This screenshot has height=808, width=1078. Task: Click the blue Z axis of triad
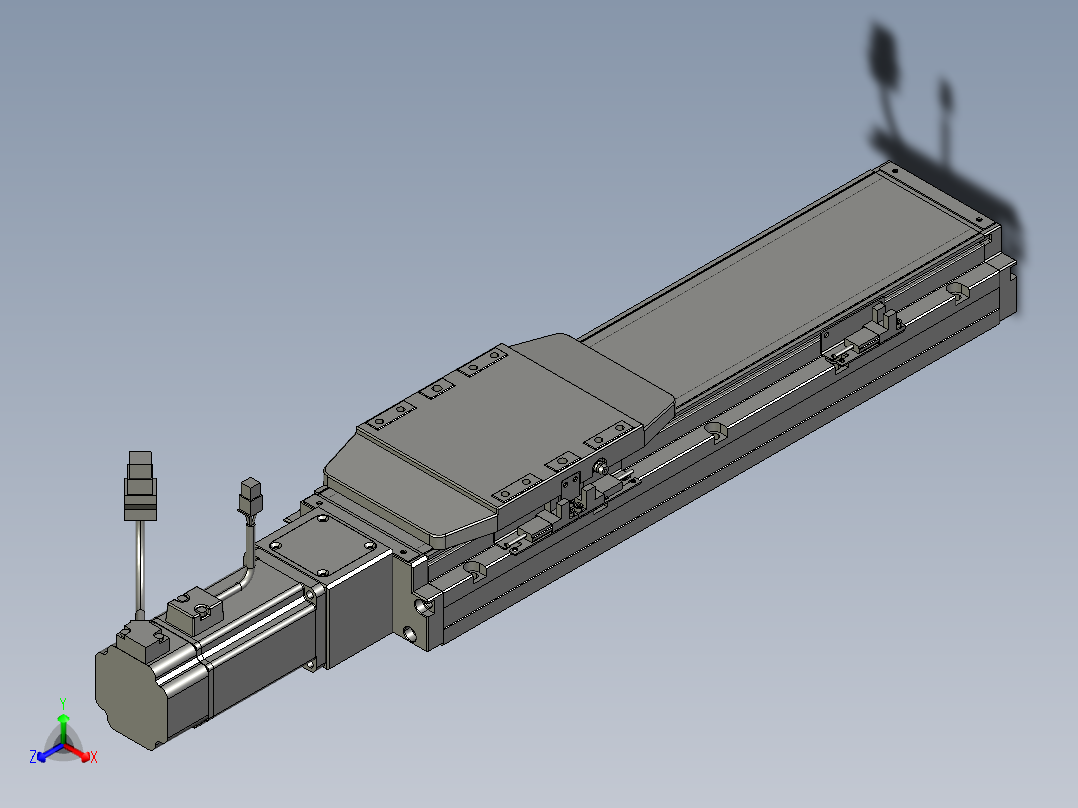(50, 752)
